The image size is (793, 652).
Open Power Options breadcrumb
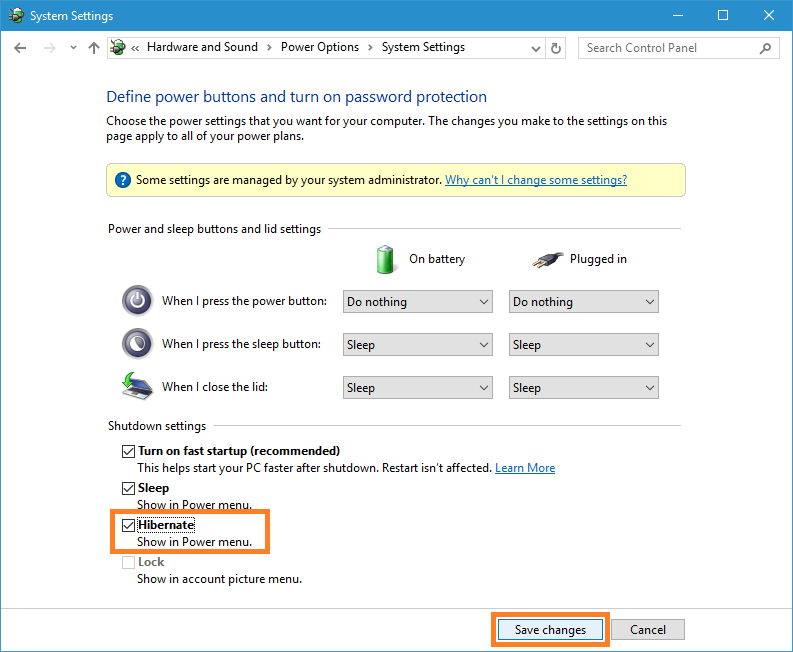pos(320,47)
